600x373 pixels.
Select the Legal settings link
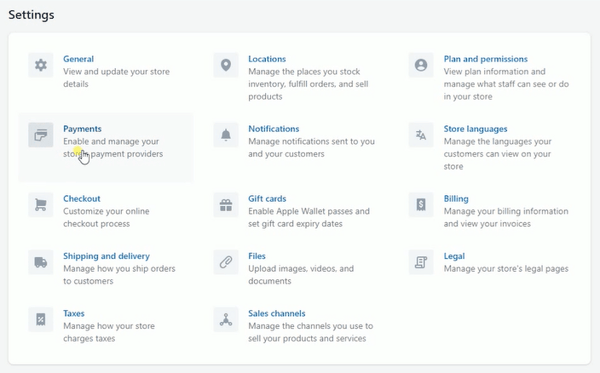[454, 256]
